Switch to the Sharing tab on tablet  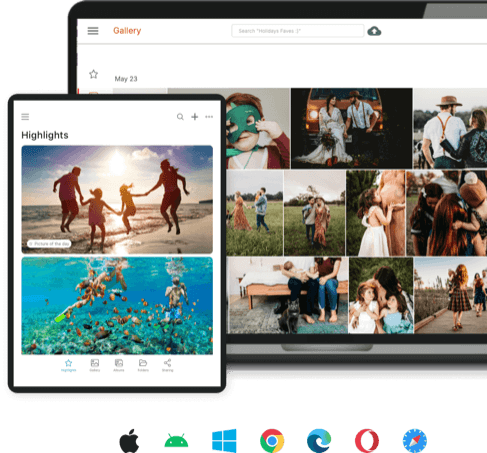click(x=168, y=365)
